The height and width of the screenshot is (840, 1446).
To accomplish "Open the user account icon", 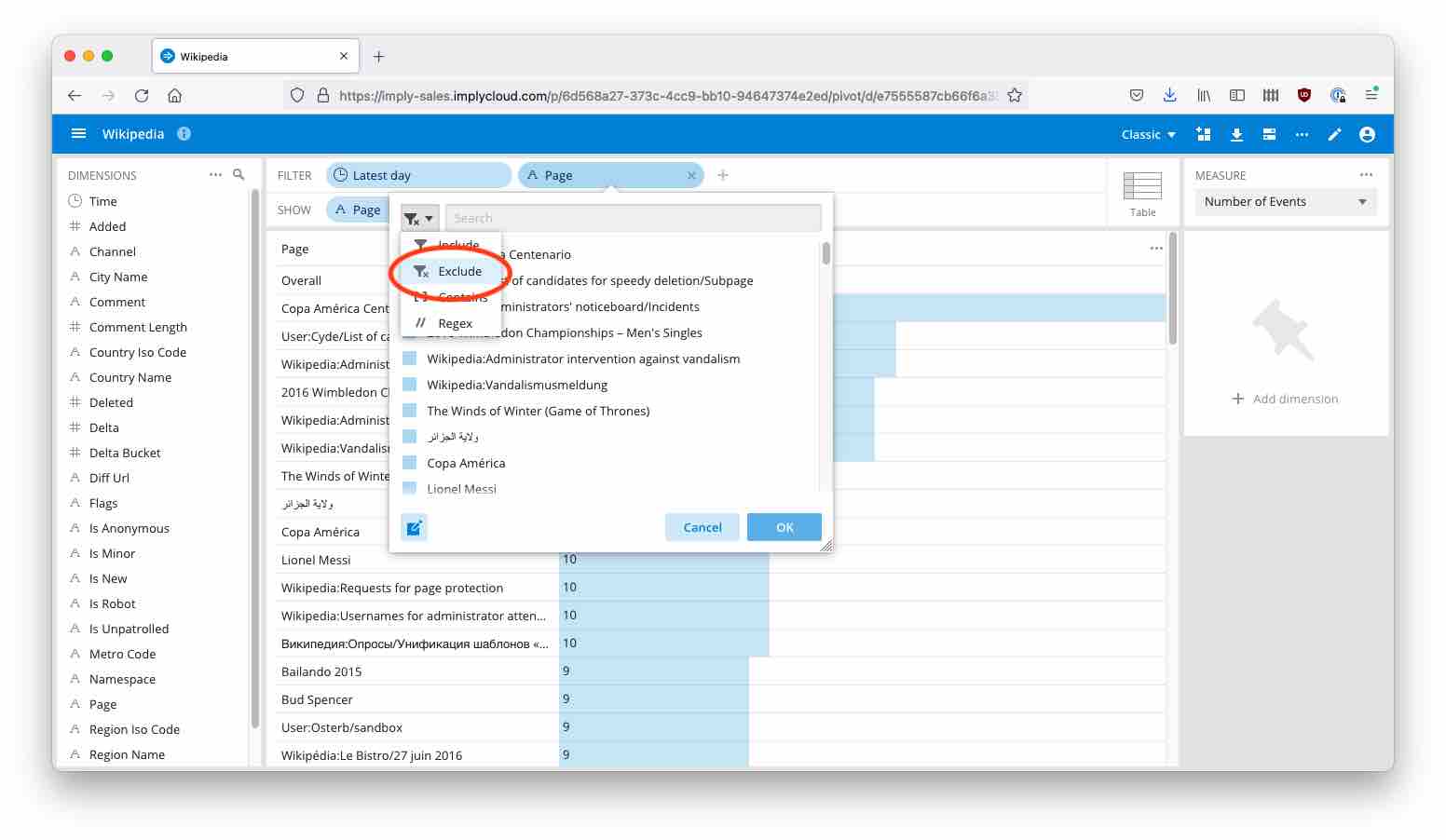I will point(1367,134).
